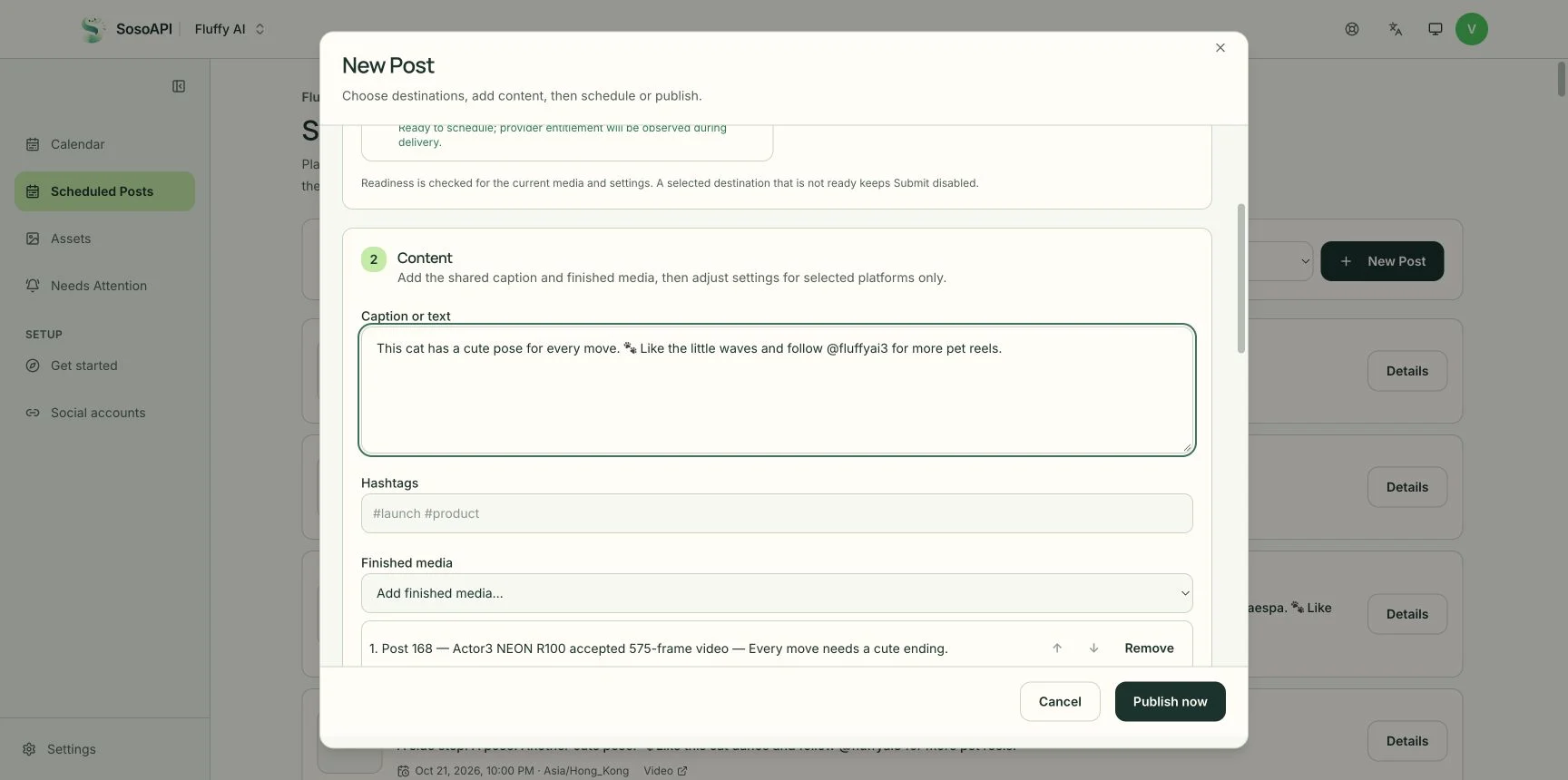Viewport: 1568px width, 780px height.
Task: Expand the filter dropdown beside New Post
Action: pyautogui.click(x=1279, y=261)
